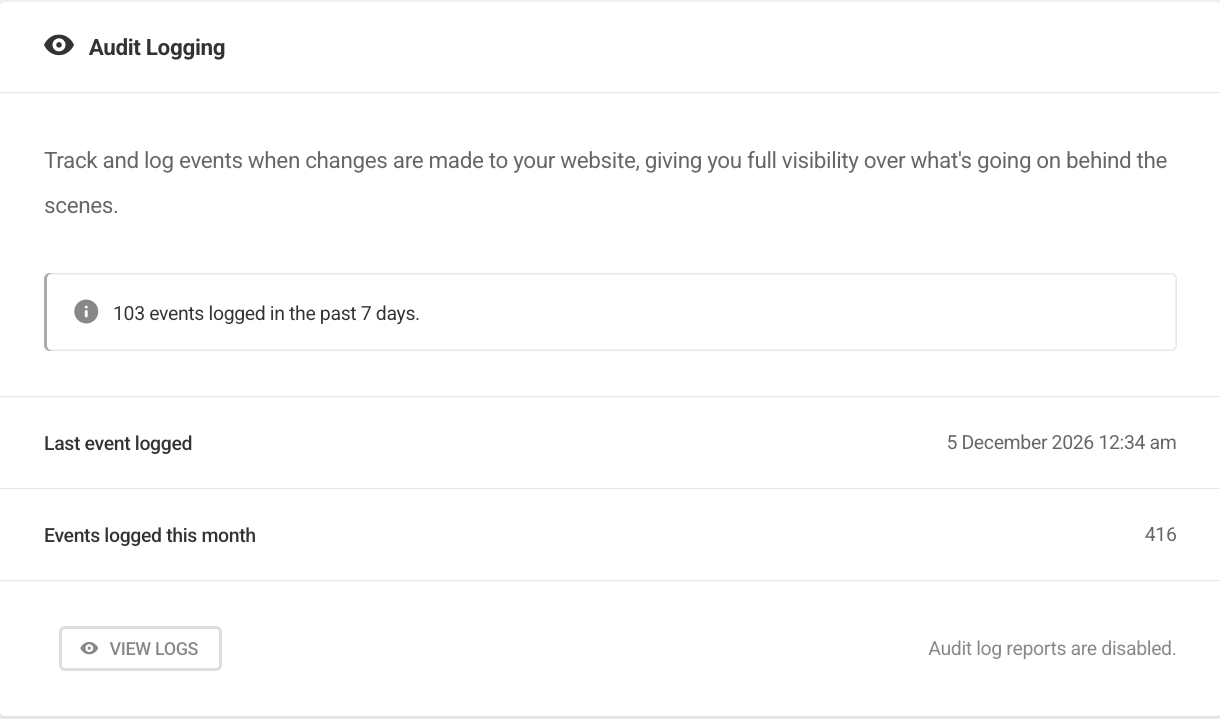Screen dimensions: 1220x719
Task: Click the Audit log reports are disabled text
Action: point(1051,648)
